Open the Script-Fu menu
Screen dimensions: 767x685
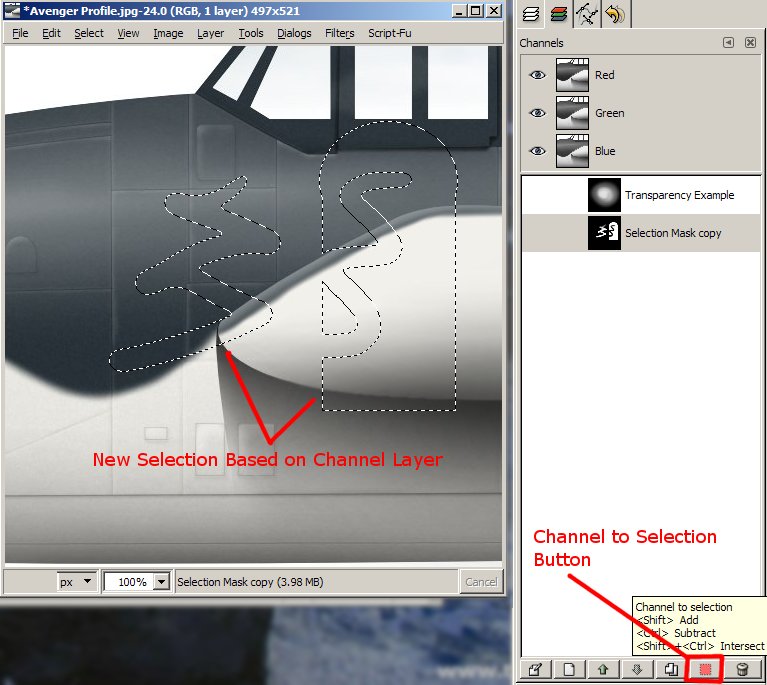(x=390, y=33)
